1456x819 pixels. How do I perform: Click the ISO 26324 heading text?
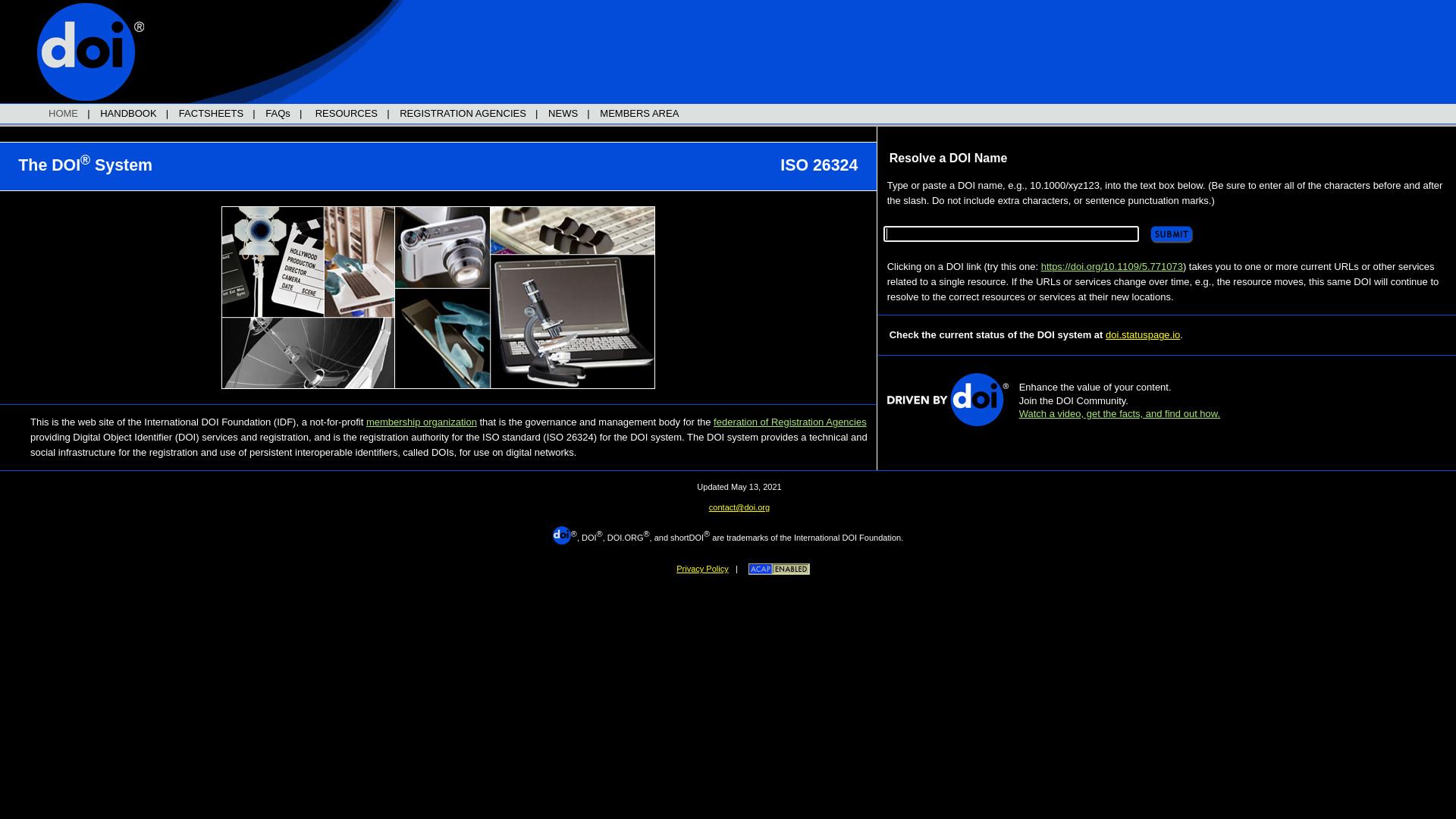tap(819, 165)
